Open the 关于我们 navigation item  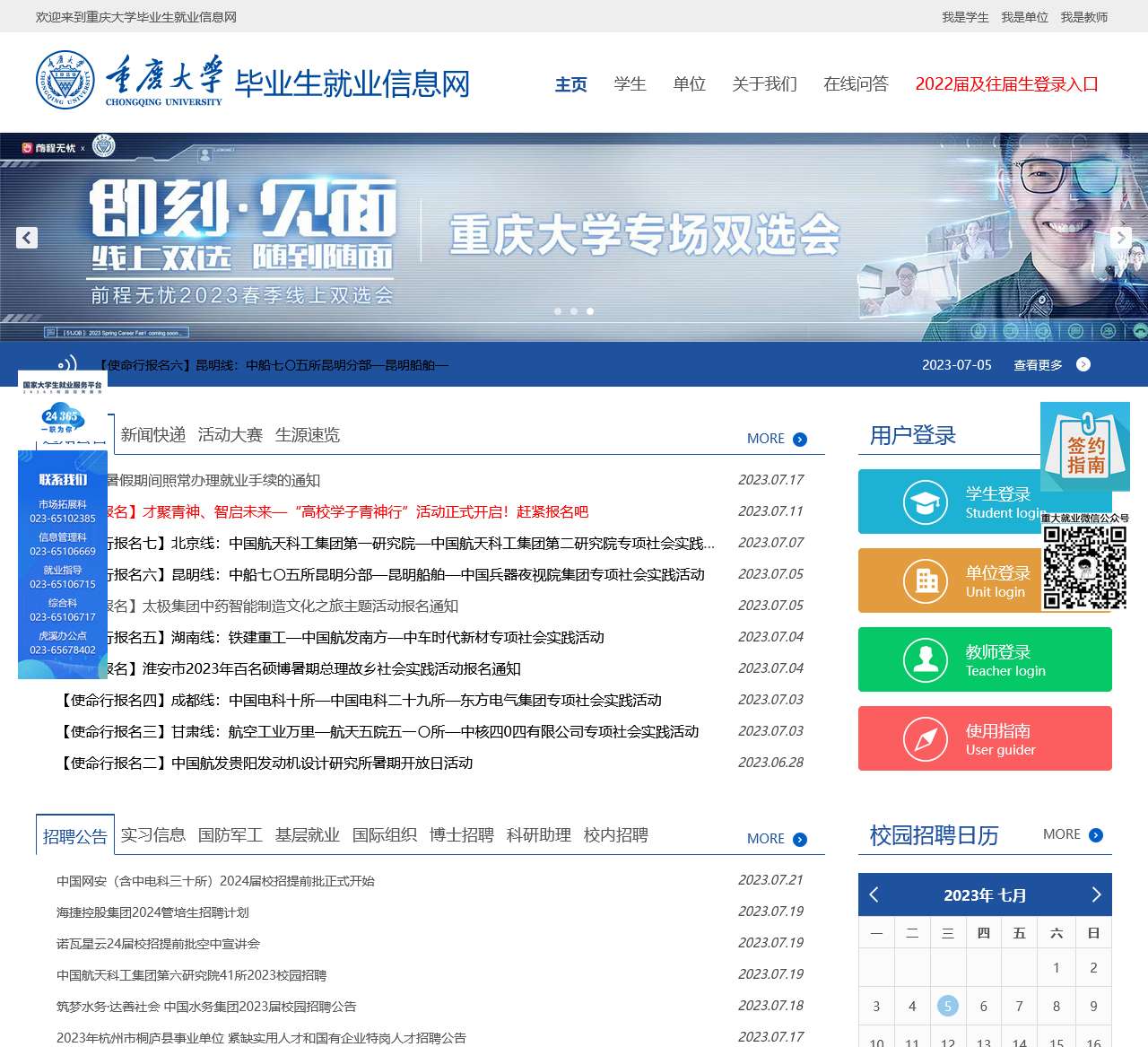pyautogui.click(x=765, y=84)
